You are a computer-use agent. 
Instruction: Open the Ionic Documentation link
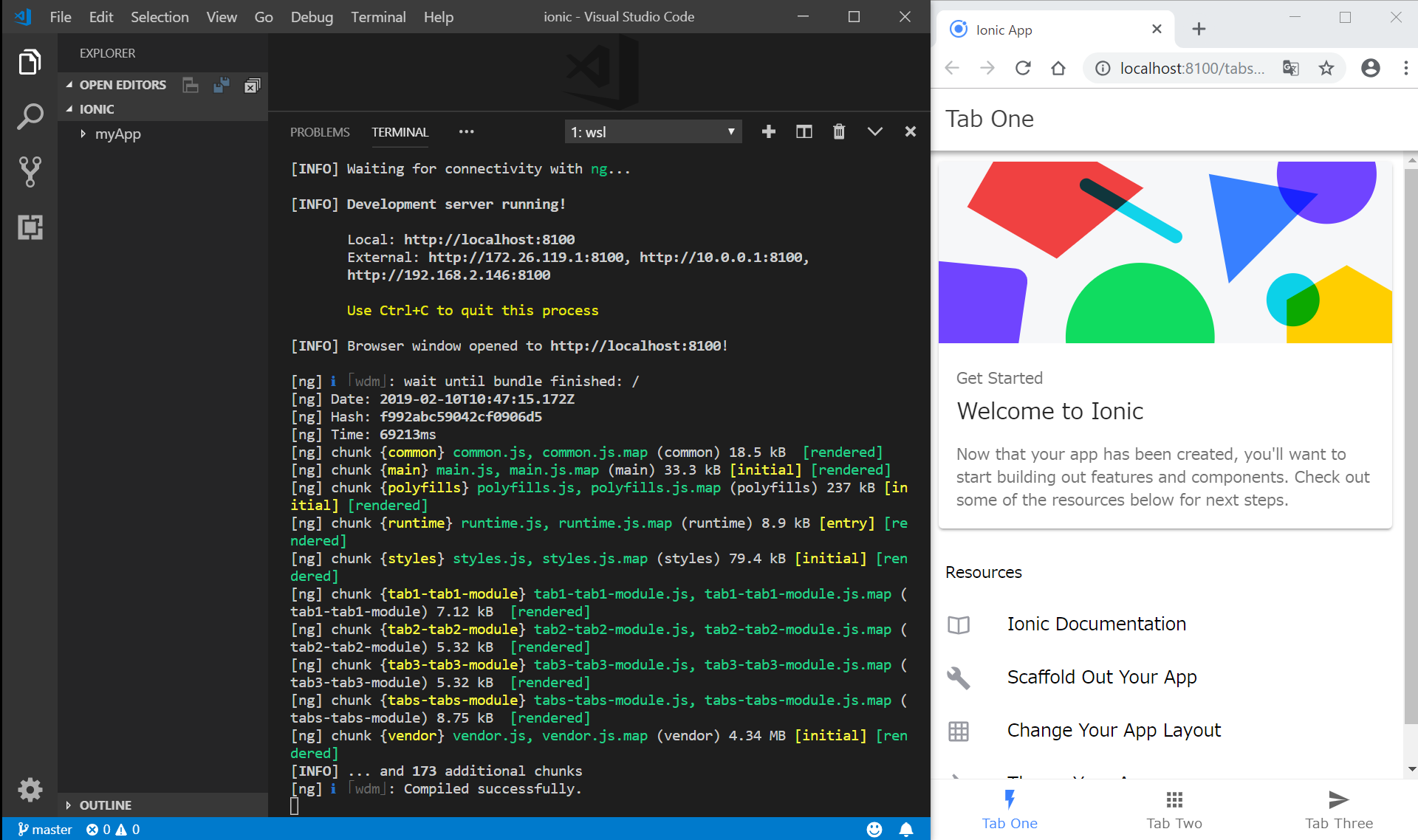(1096, 624)
